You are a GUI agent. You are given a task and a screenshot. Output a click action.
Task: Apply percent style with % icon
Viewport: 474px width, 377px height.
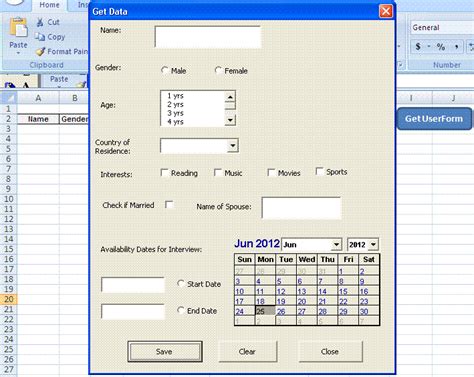pyautogui.click(x=441, y=47)
